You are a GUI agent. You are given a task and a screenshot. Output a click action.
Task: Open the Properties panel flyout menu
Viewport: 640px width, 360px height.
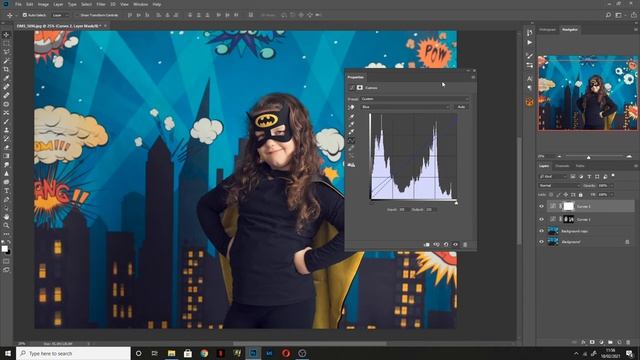473,77
